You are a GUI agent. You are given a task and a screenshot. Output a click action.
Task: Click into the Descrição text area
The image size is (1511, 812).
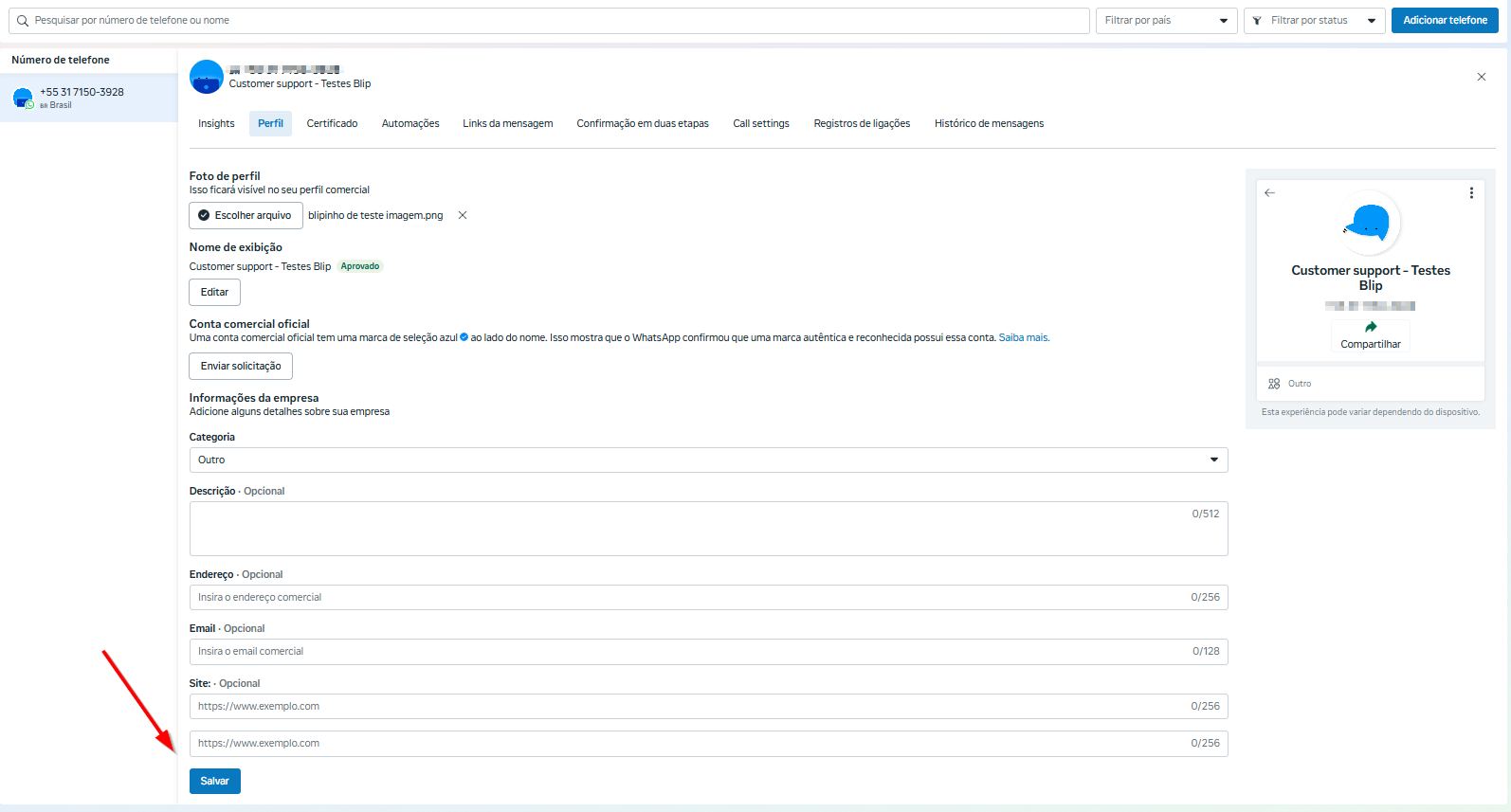[x=707, y=529]
